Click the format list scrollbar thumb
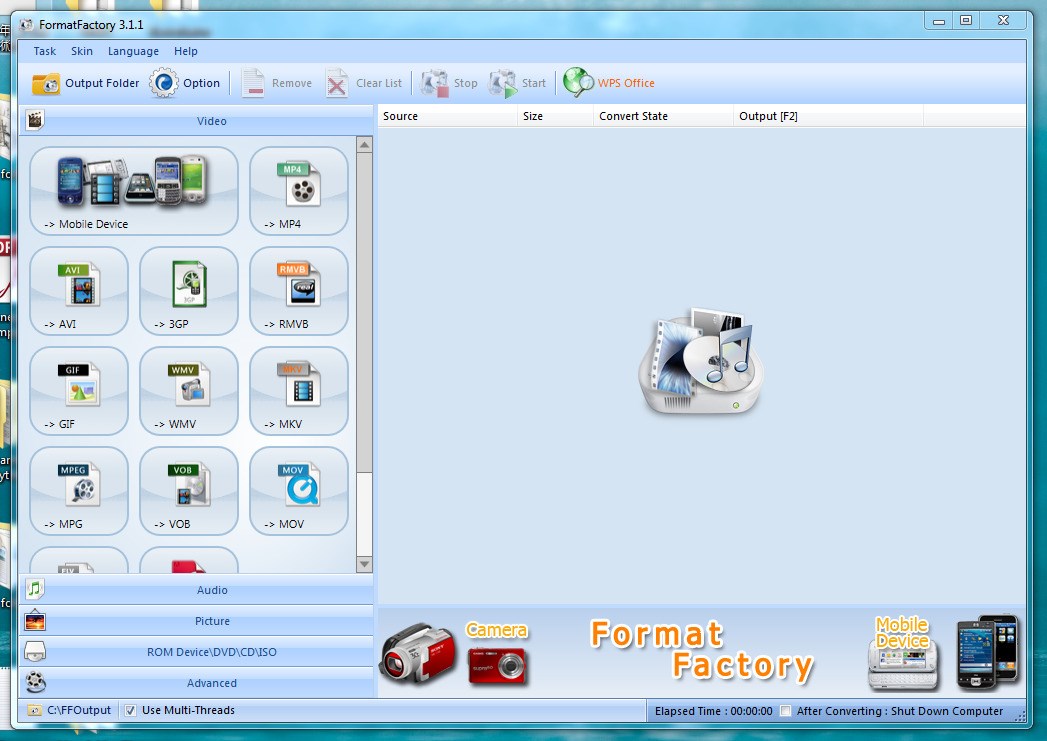The height and width of the screenshot is (741, 1047). tap(365, 313)
